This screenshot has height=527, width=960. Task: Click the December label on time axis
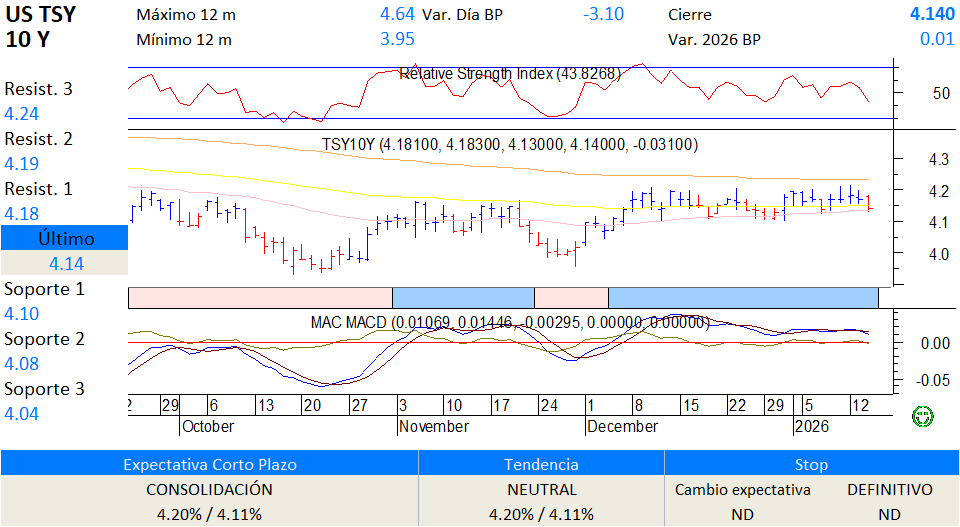[x=622, y=426]
